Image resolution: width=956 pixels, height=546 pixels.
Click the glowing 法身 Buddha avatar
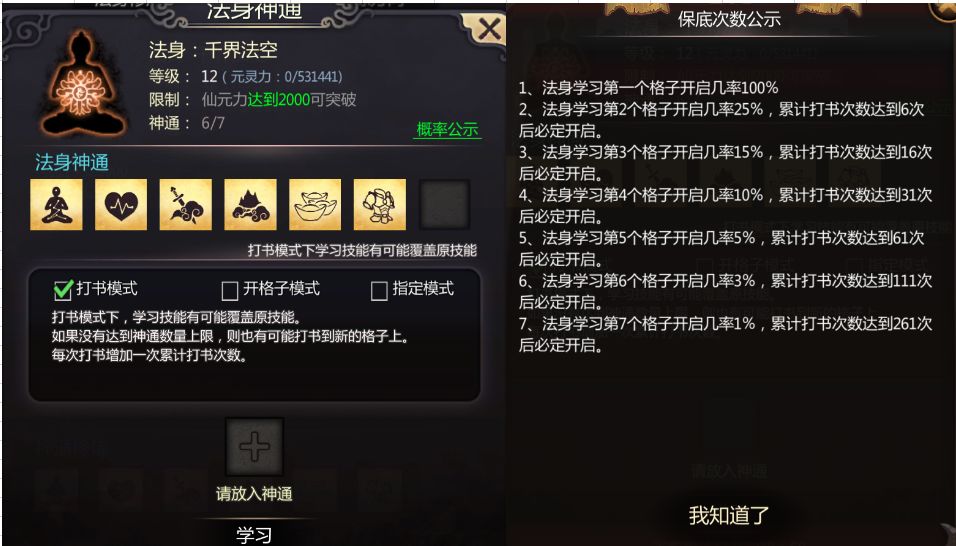tap(82, 83)
